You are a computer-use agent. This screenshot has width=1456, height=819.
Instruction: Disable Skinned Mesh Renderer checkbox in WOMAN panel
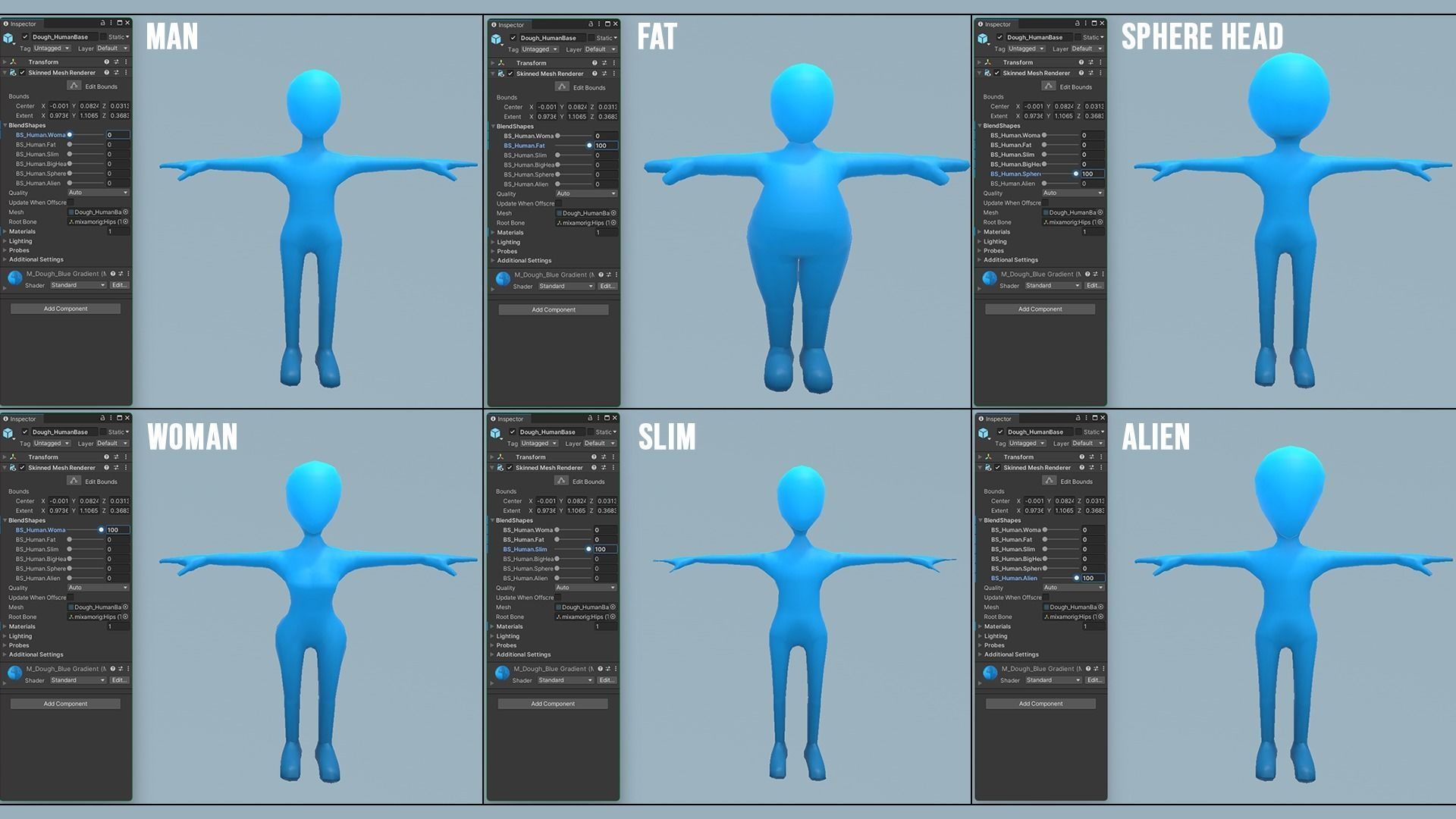pos(23,468)
